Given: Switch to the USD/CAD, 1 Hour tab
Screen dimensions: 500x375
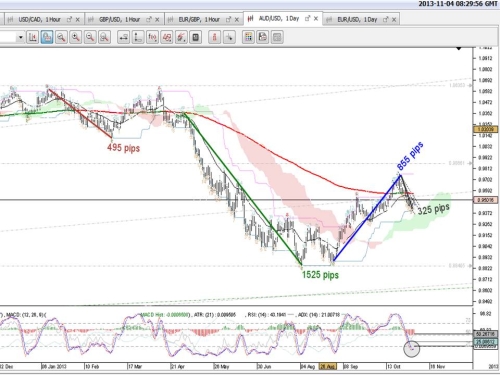Looking at the screenshot, I should [39, 20].
